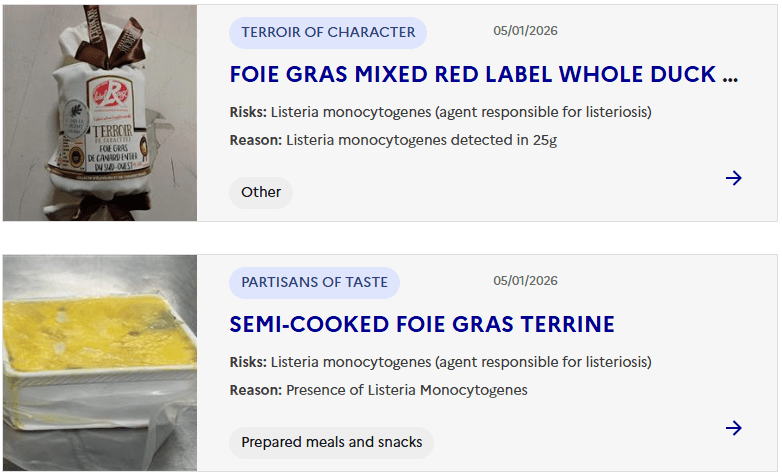782x474 pixels.
Task: Click the Prepared meals and snacks tag
Action: coord(332,442)
